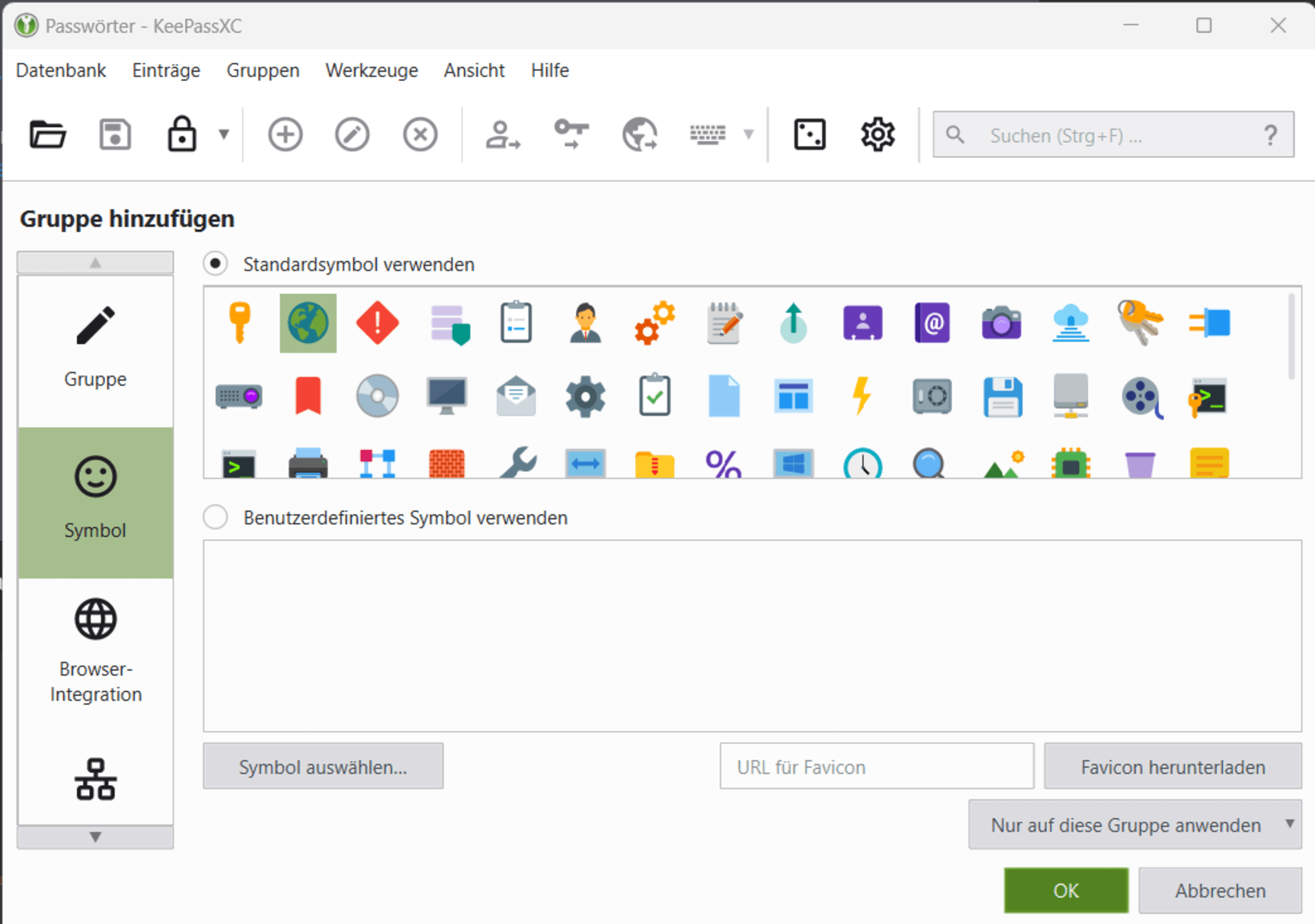Cancel with Abbrechen button

pyautogui.click(x=1221, y=891)
